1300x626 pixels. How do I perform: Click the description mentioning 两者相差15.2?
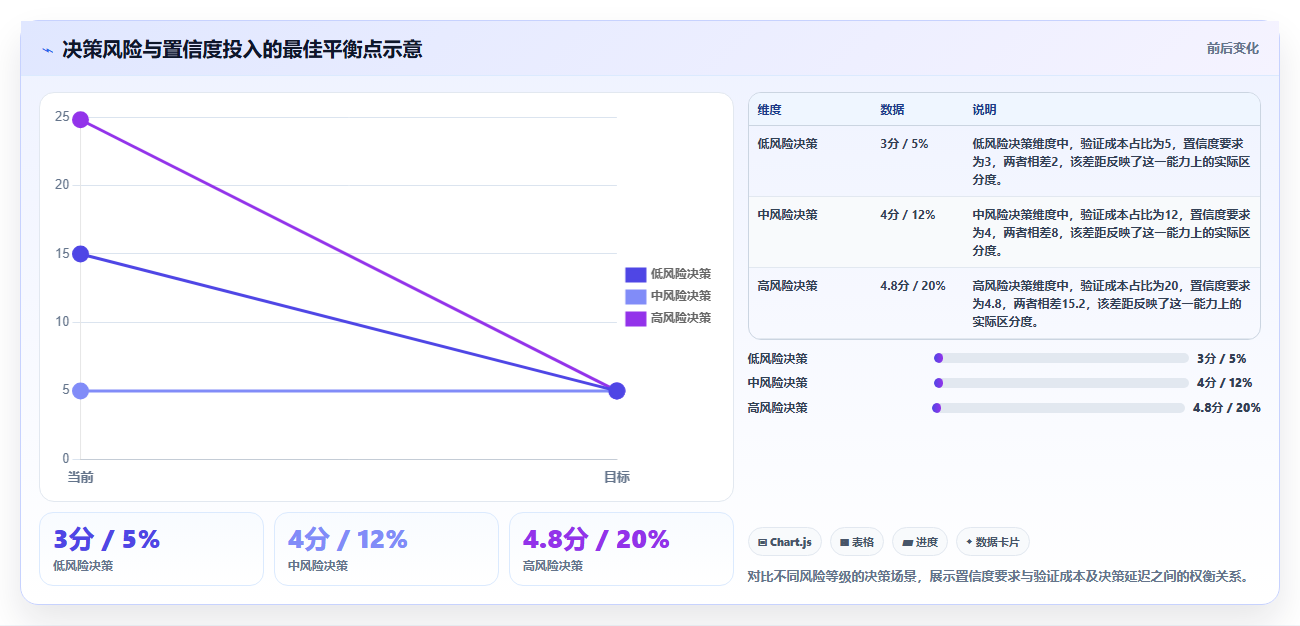(x=1111, y=304)
